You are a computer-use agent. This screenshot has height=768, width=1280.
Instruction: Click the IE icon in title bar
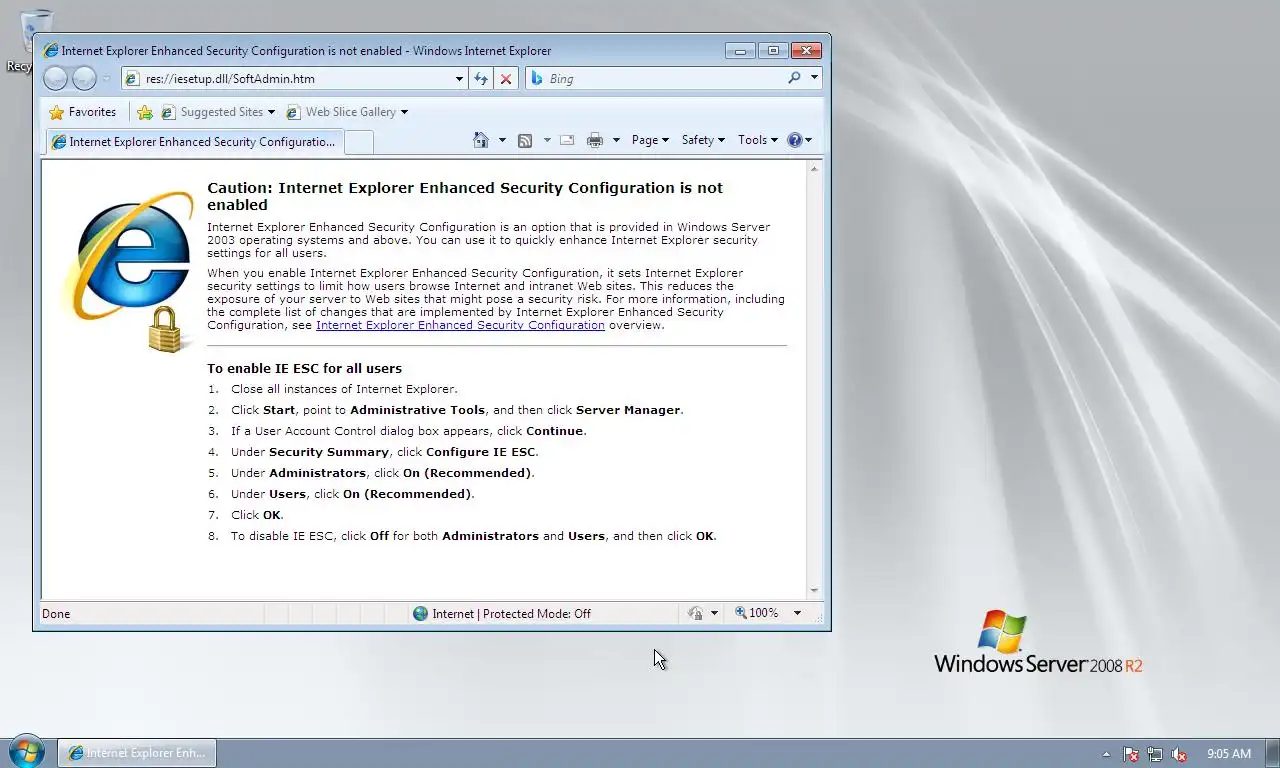click(x=50, y=50)
